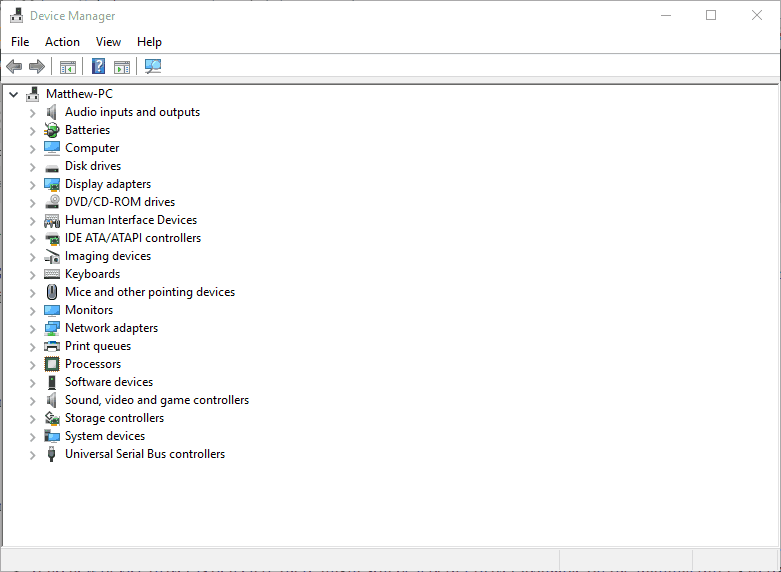This screenshot has height=572, width=781.
Task: Select the Computer category label
Action: 92,148
